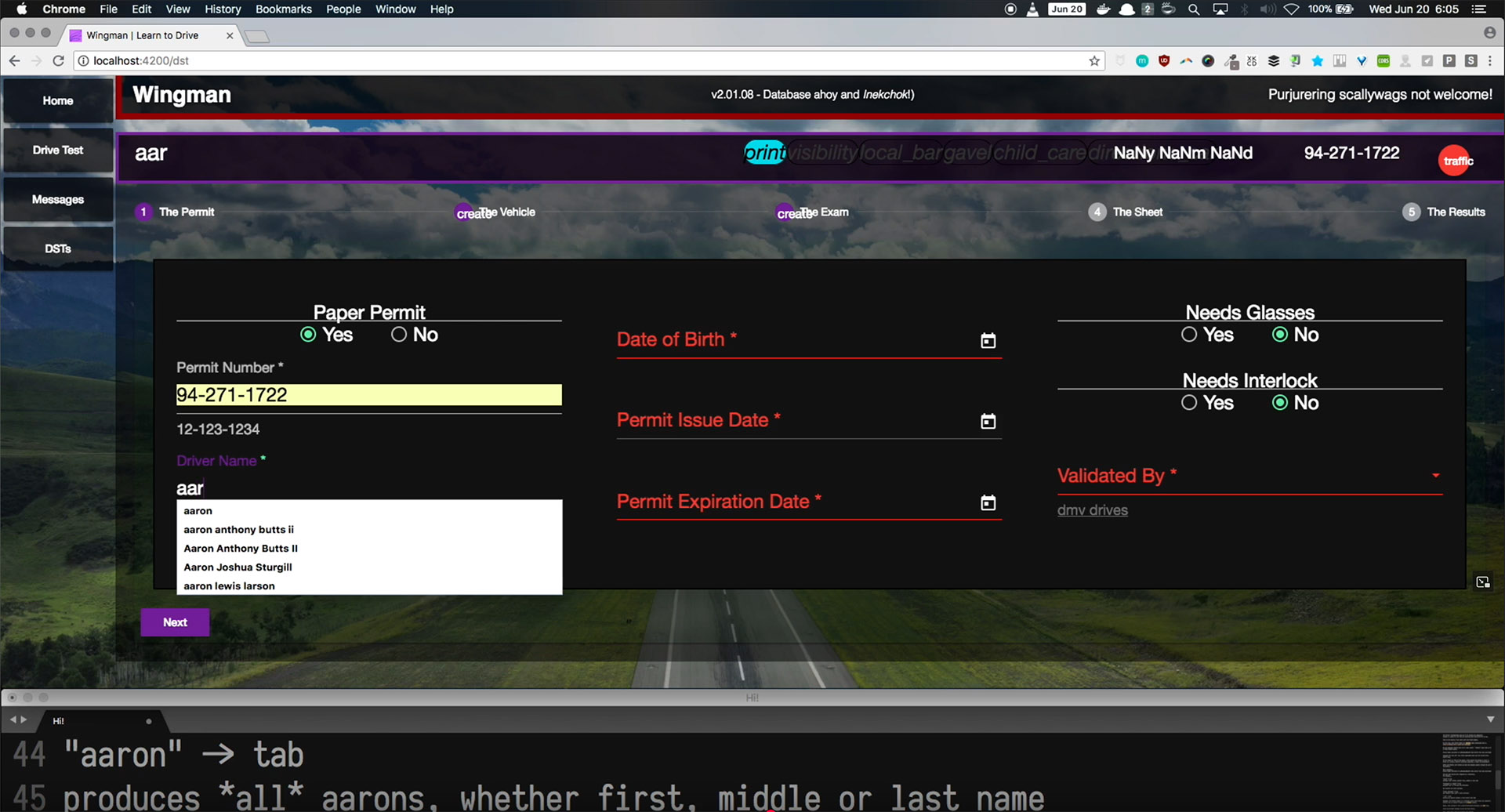
Task: Click into the Permit Number field
Action: tap(368, 395)
